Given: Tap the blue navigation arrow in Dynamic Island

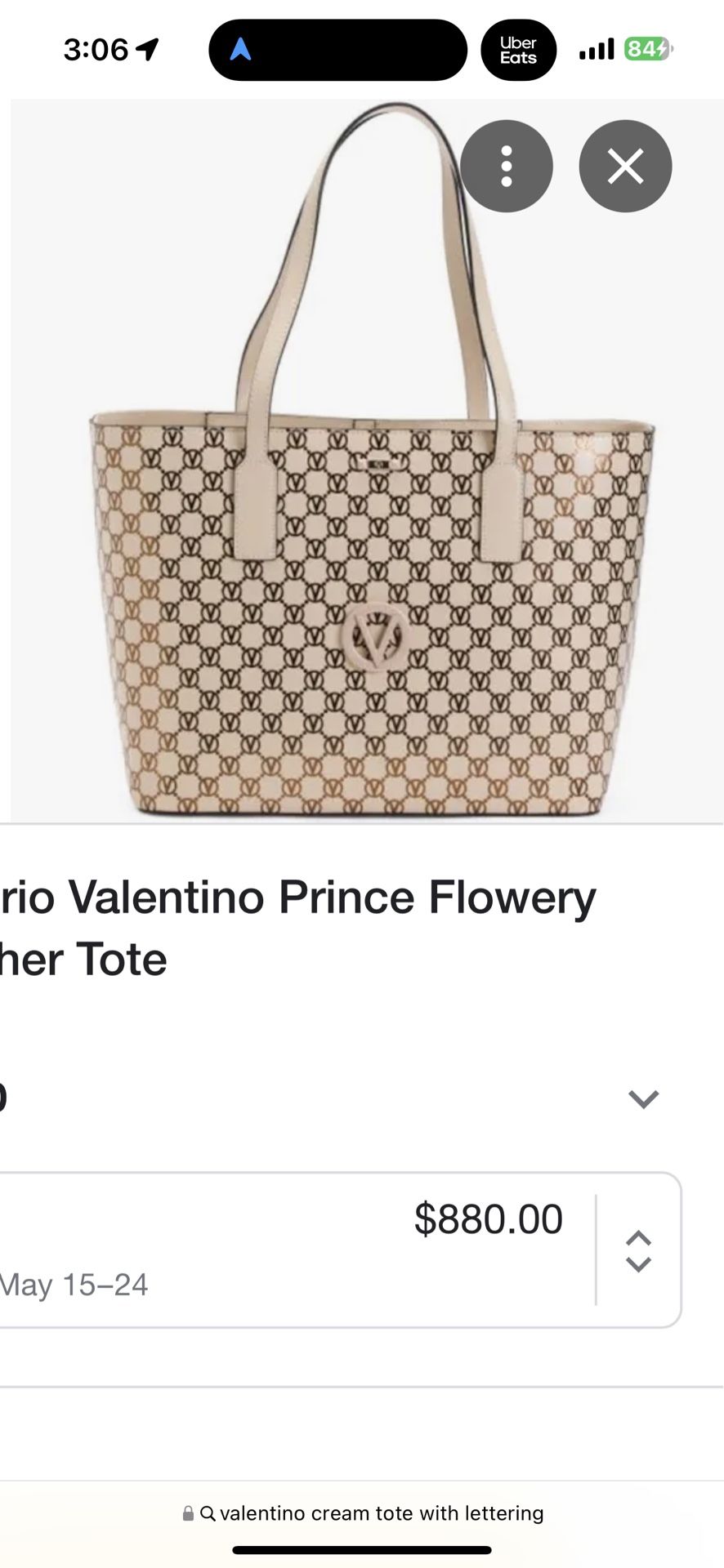Looking at the screenshot, I should click(x=240, y=51).
